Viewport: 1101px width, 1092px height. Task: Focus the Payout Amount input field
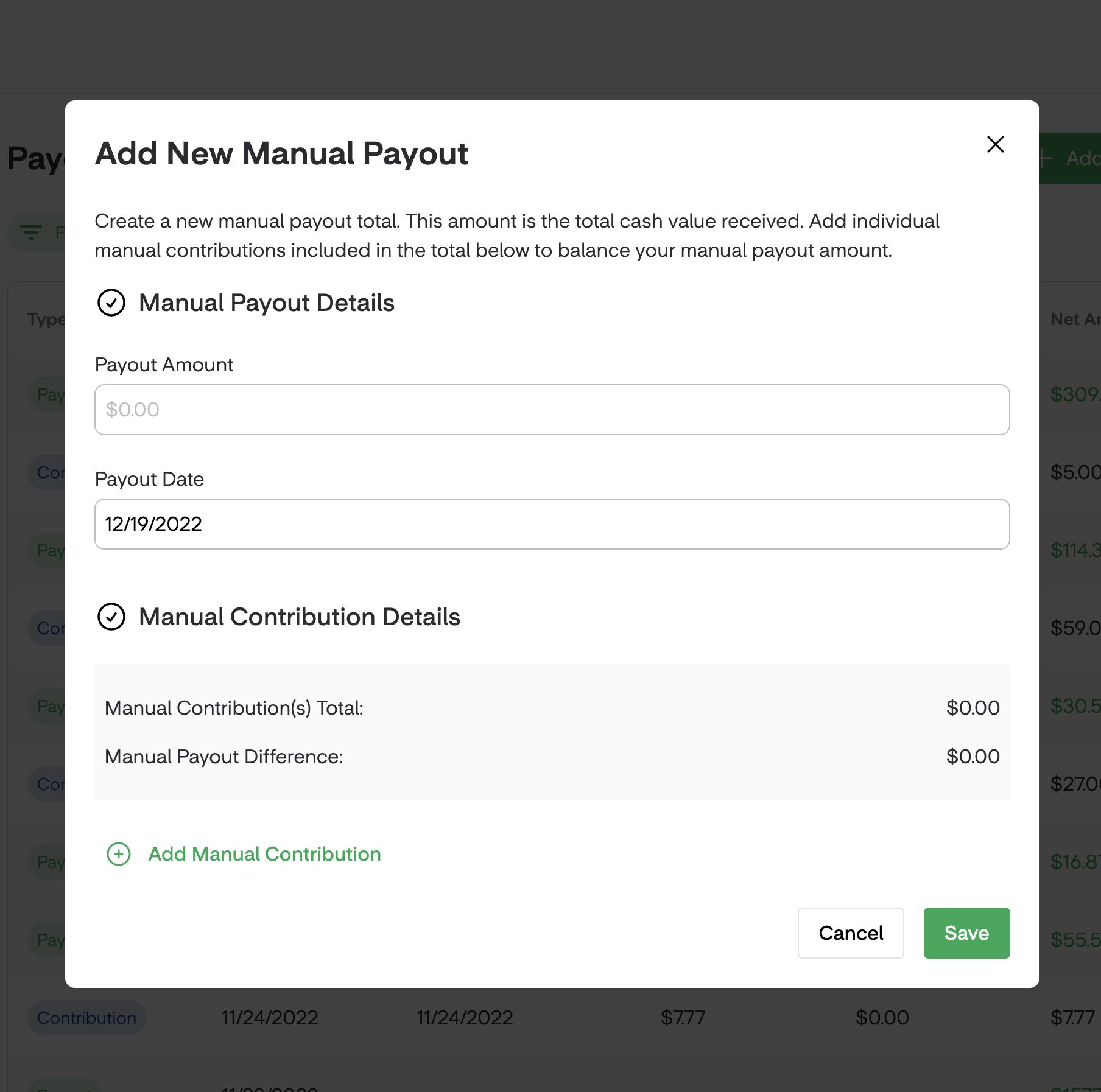[552, 410]
